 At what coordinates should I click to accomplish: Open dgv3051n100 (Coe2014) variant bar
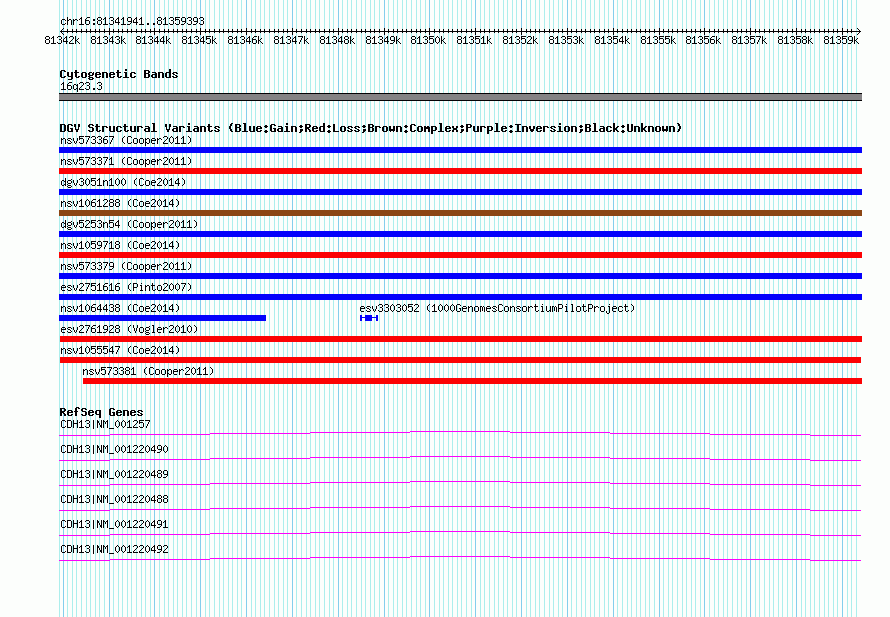click(460, 192)
